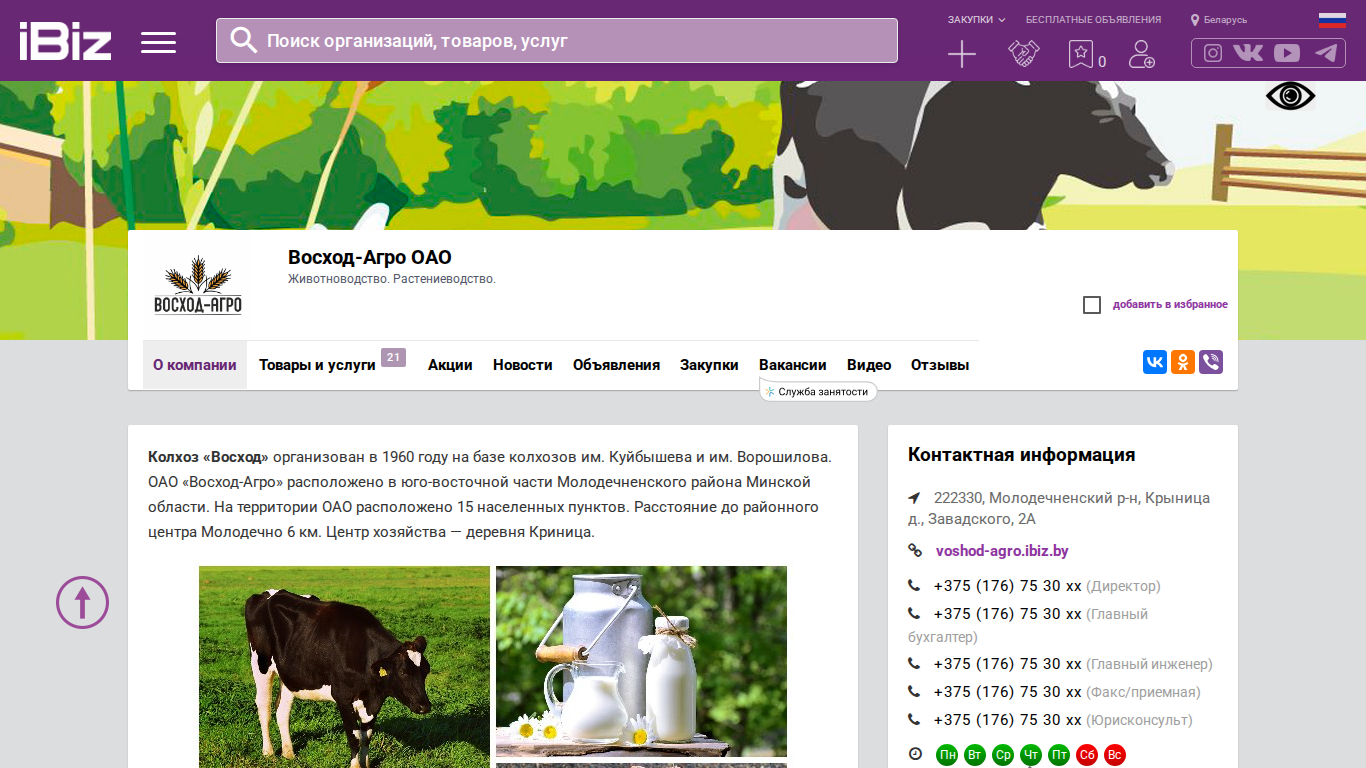This screenshot has width=1366, height=768.
Task: Click 'Восход-Агро ОАО' company title
Action: point(370,258)
